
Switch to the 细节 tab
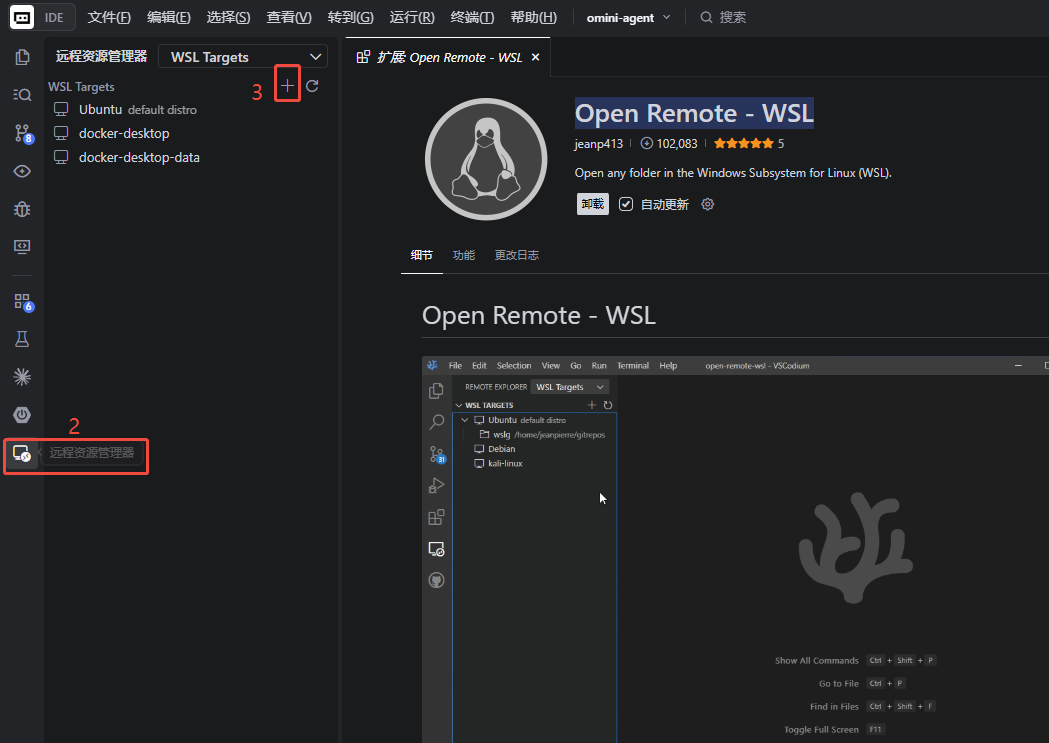[421, 255]
